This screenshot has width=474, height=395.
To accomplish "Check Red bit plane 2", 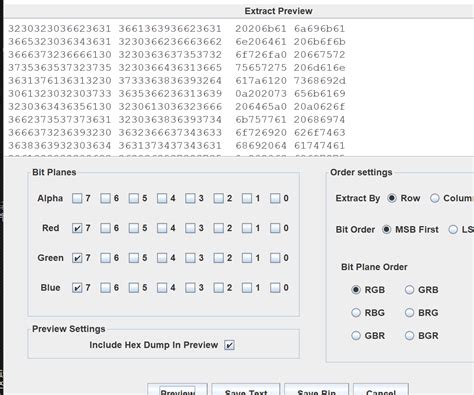I will tap(219, 228).
